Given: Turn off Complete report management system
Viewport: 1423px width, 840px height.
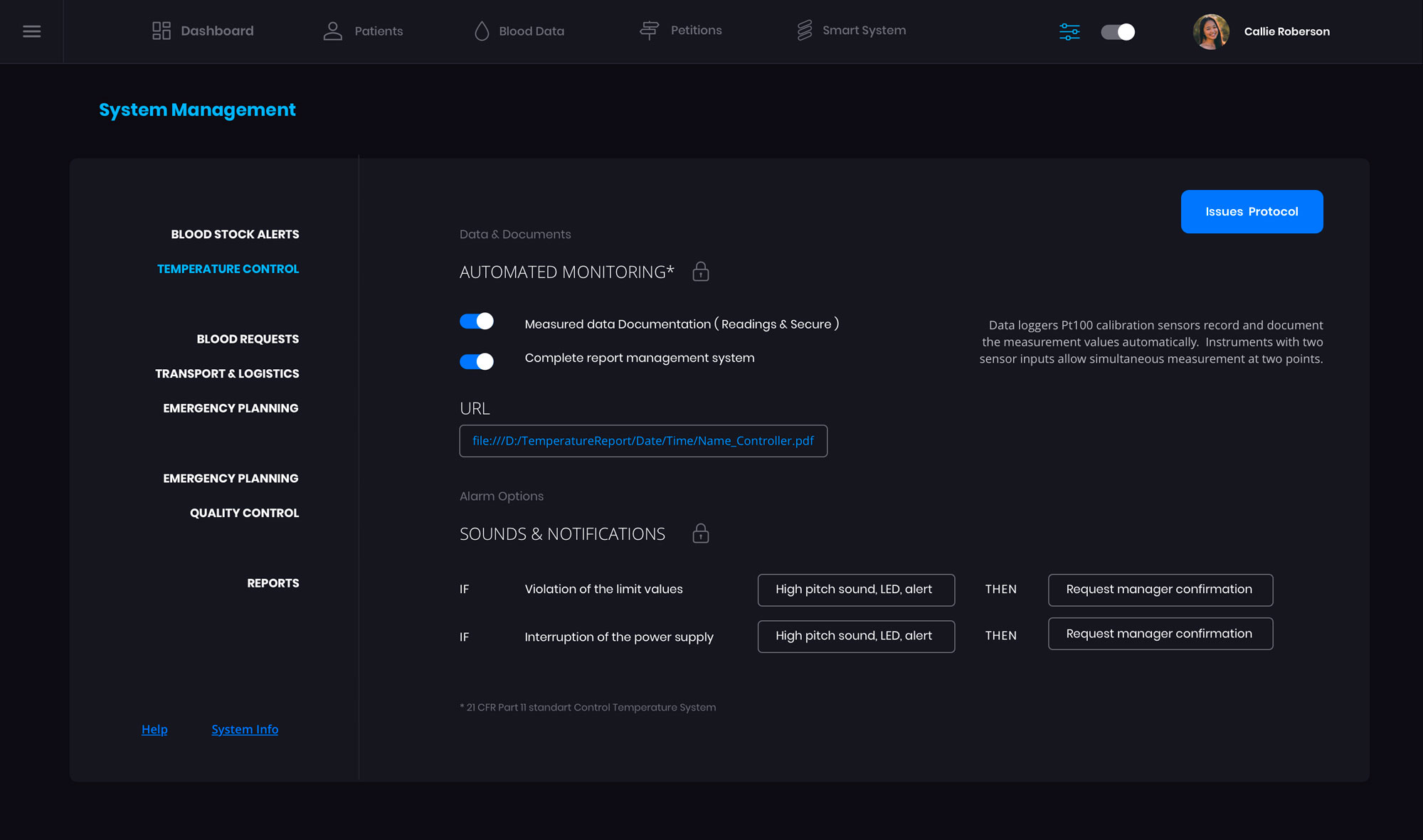Looking at the screenshot, I should pos(477,361).
